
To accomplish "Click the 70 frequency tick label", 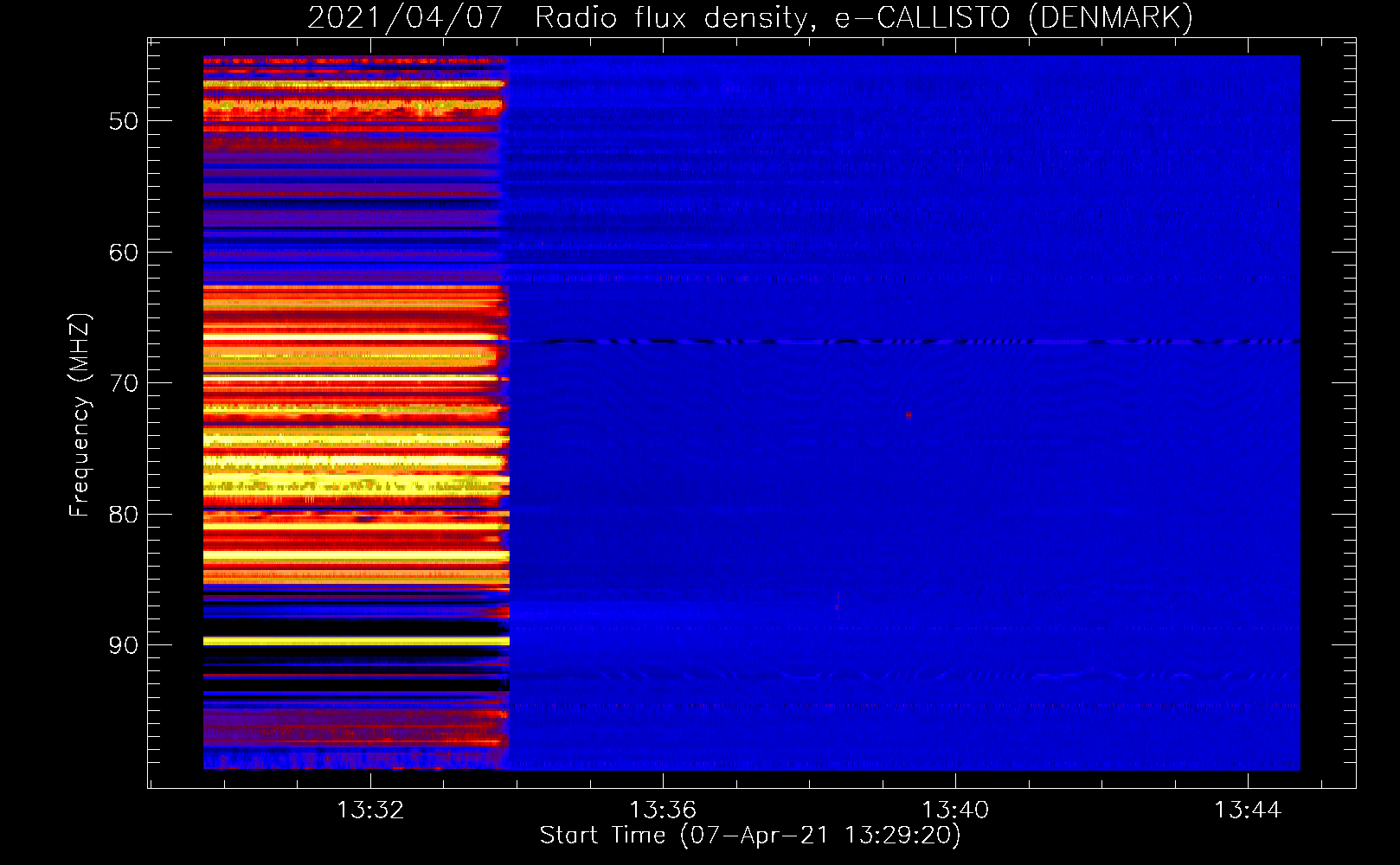I will [x=124, y=383].
